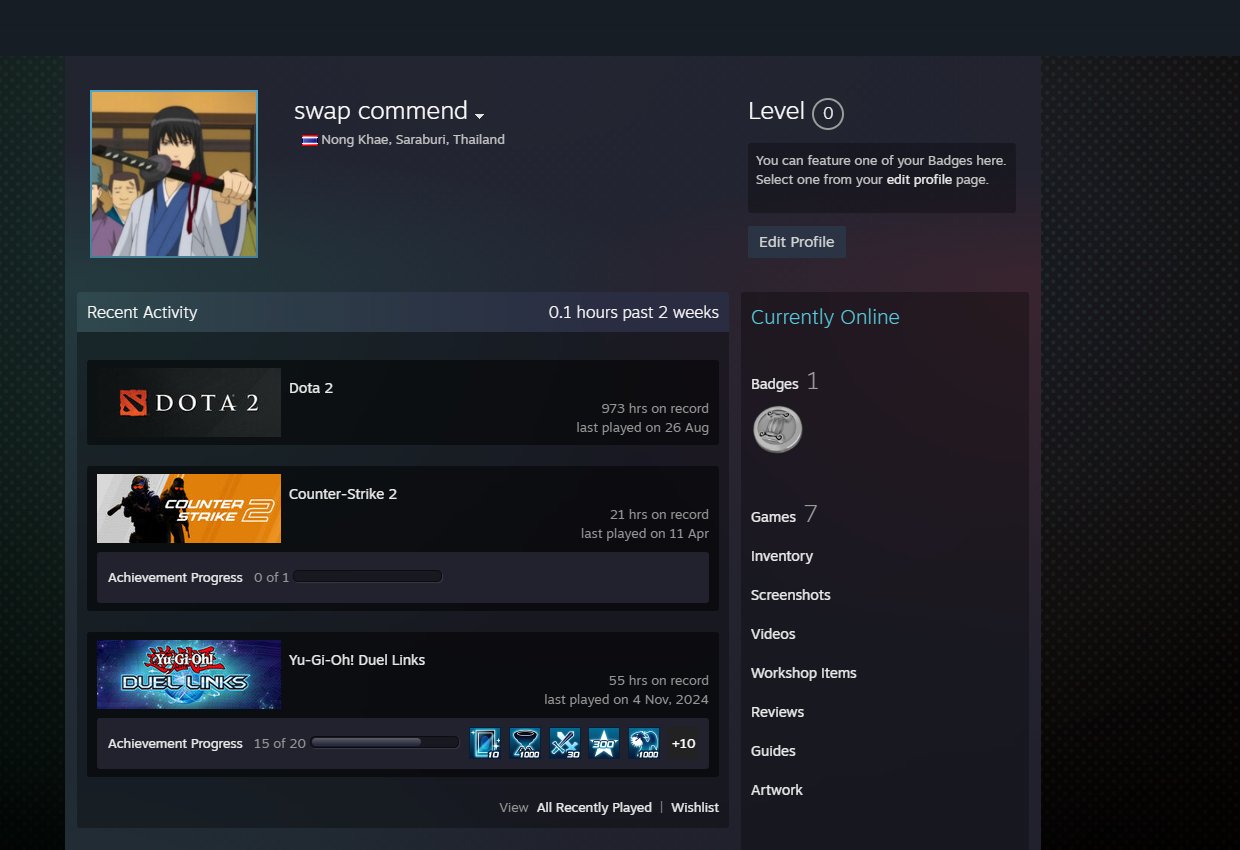1240x850 pixels.
Task: Open the Wishlist link
Action: 694,807
